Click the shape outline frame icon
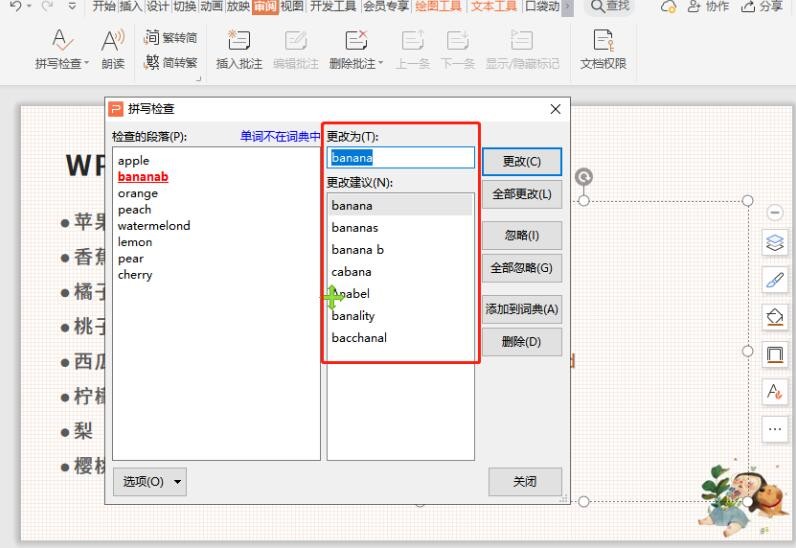Viewport: 796px width, 548px height. (775, 355)
